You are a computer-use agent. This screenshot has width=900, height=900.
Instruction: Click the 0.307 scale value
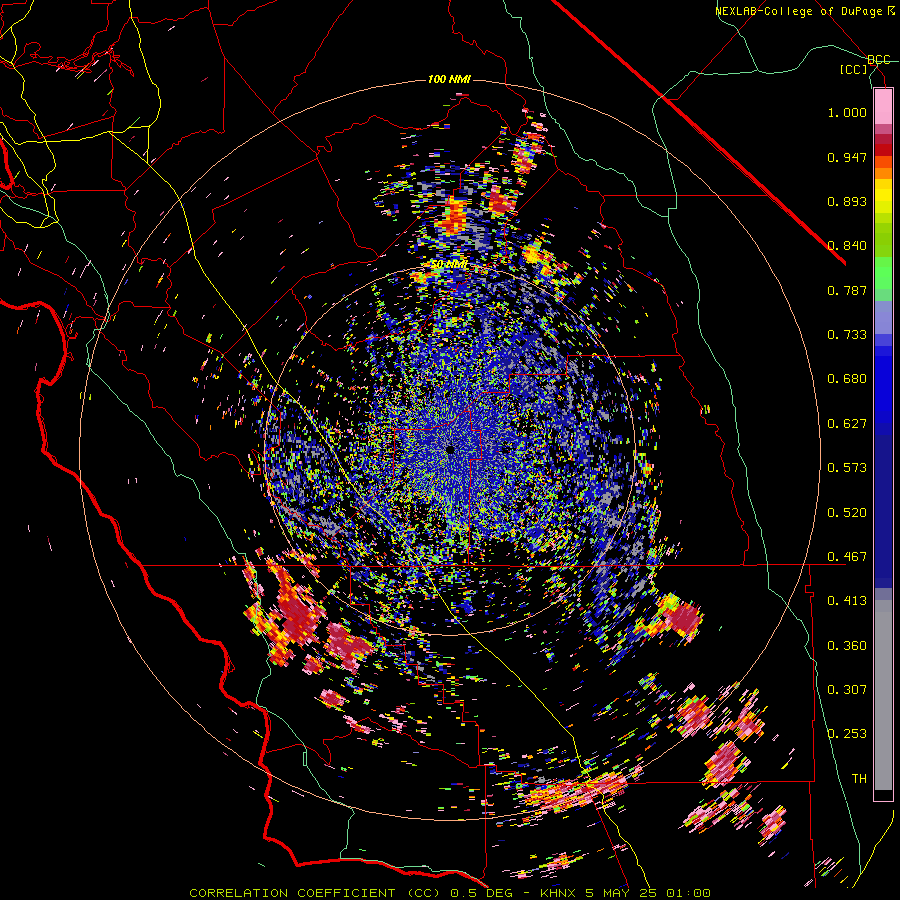click(x=847, y=690)
